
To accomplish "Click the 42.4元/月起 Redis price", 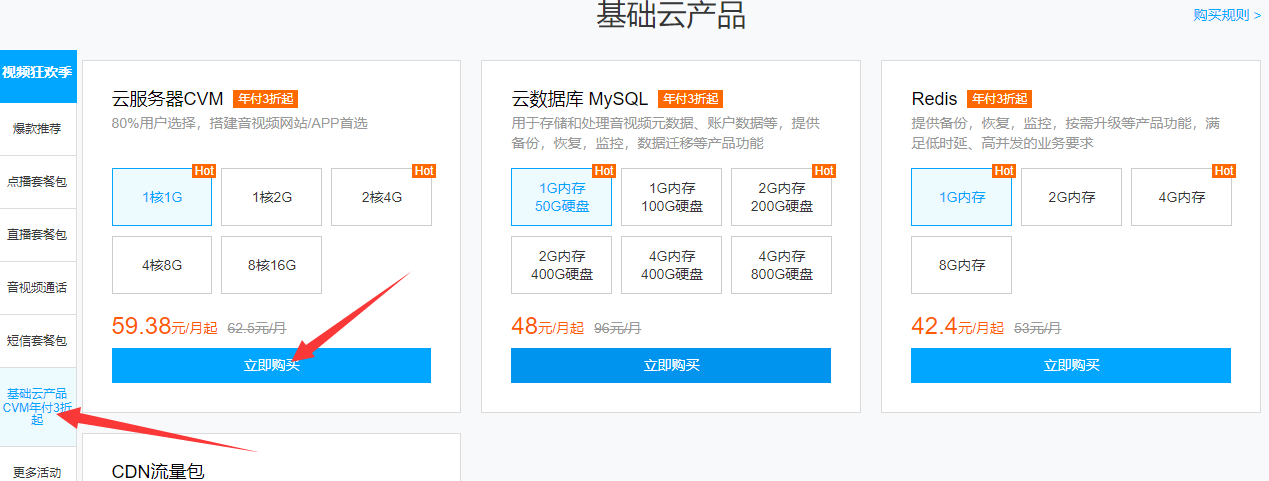I will point(956,325).
